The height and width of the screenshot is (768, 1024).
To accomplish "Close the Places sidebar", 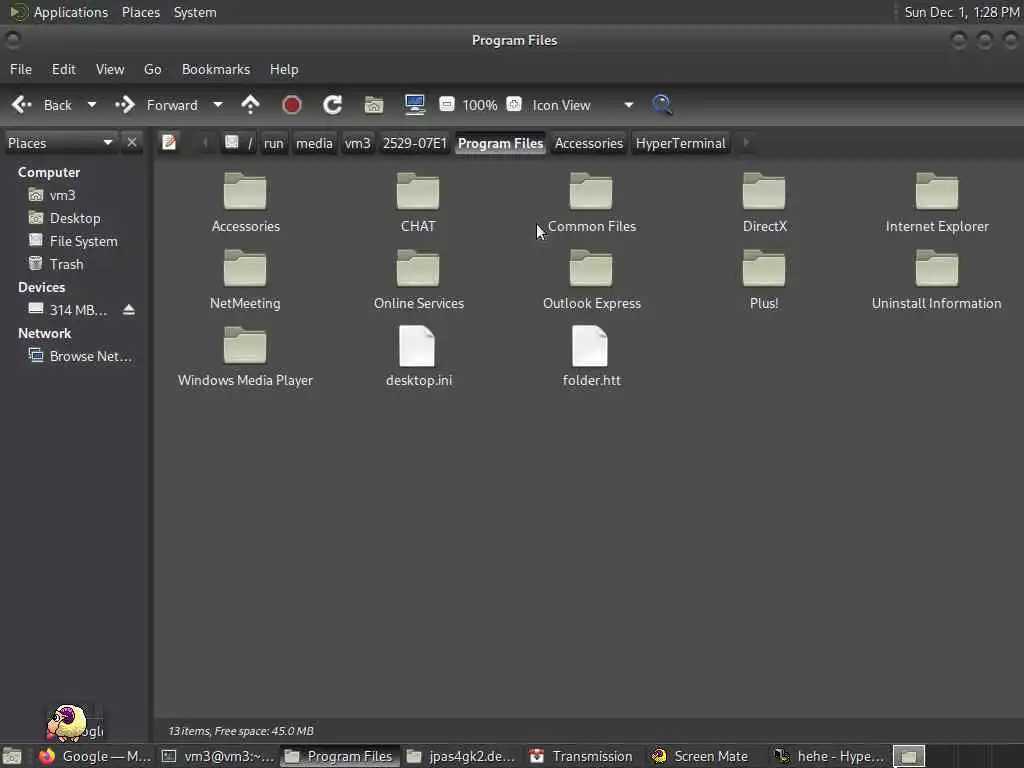I will tap(132, 142).
